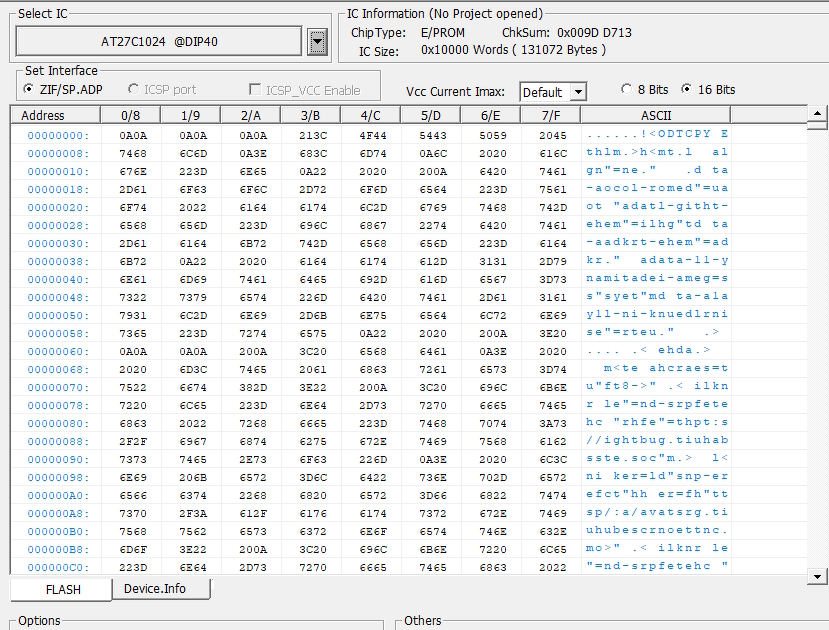Click address row 00000088 label

click(58, 441)
